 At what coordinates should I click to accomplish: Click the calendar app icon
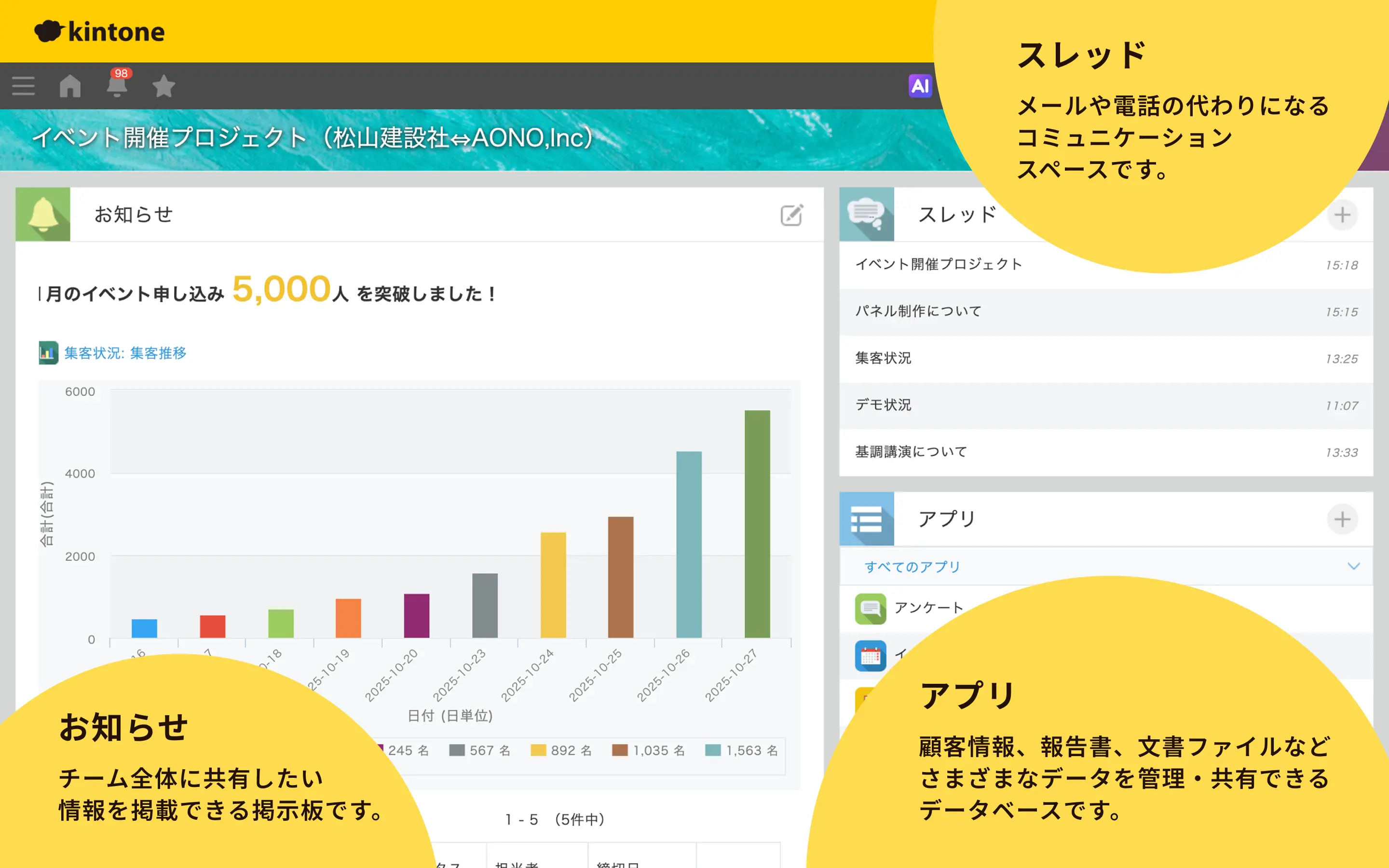click(870, 656)
